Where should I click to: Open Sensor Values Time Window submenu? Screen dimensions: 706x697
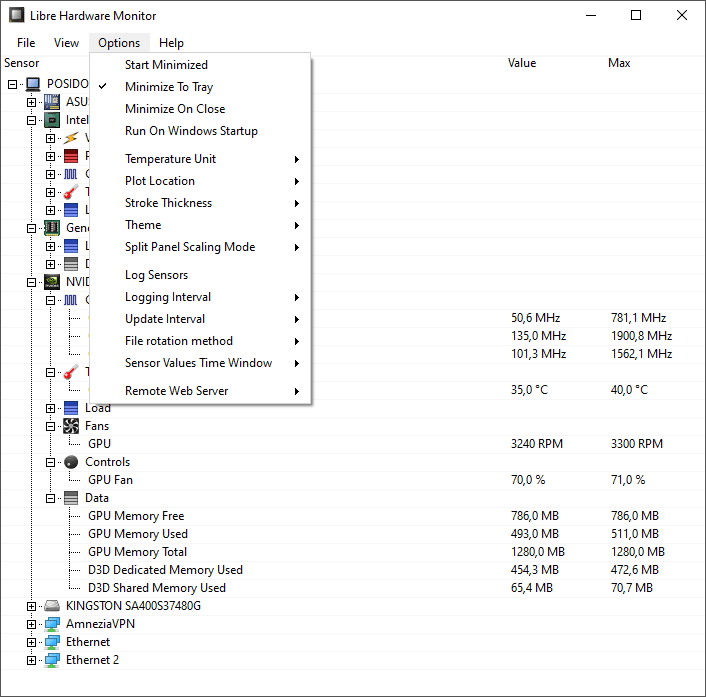pos(200,363)
